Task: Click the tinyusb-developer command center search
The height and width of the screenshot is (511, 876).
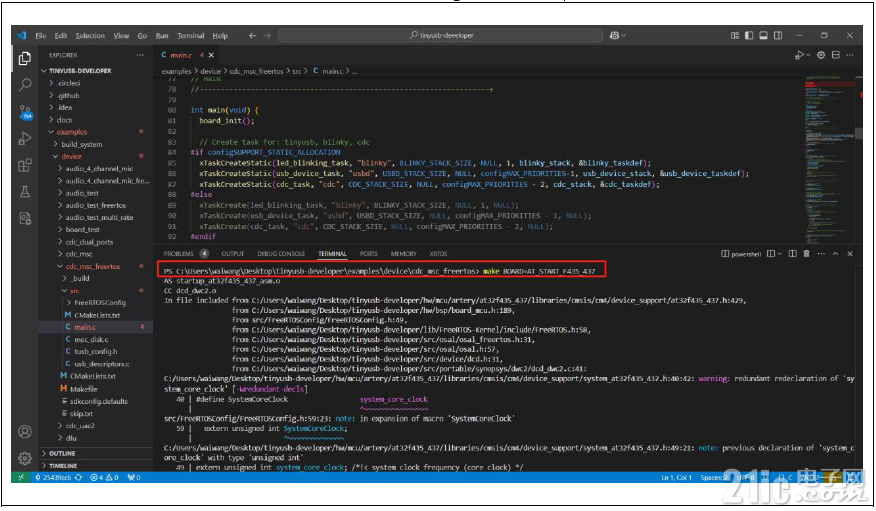Action: 441,35
